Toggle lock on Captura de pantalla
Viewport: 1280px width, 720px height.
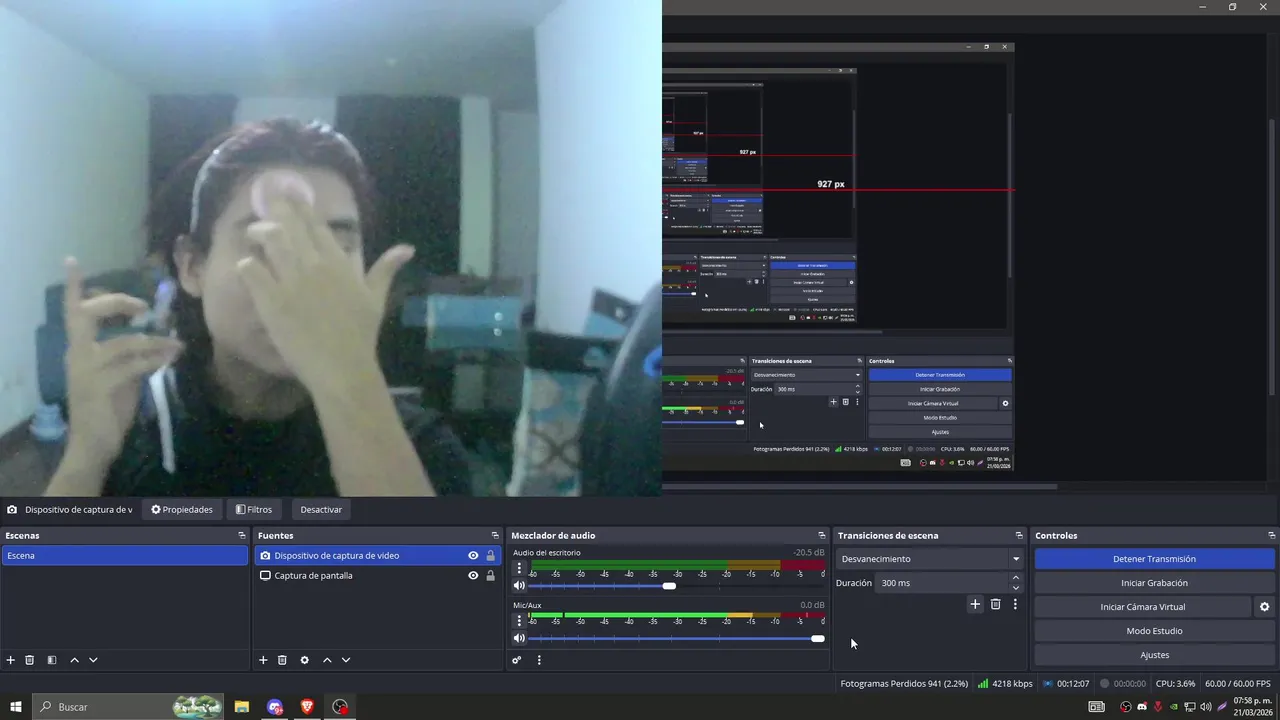490,576
